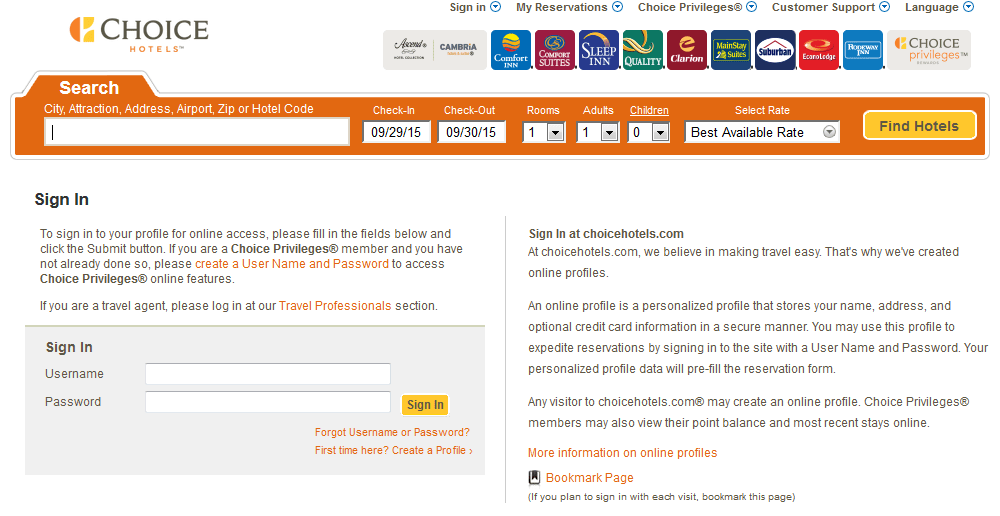1000x516 pixels.
Task: Select the Sleep Inn brand icon
Action: coord(599,50)
